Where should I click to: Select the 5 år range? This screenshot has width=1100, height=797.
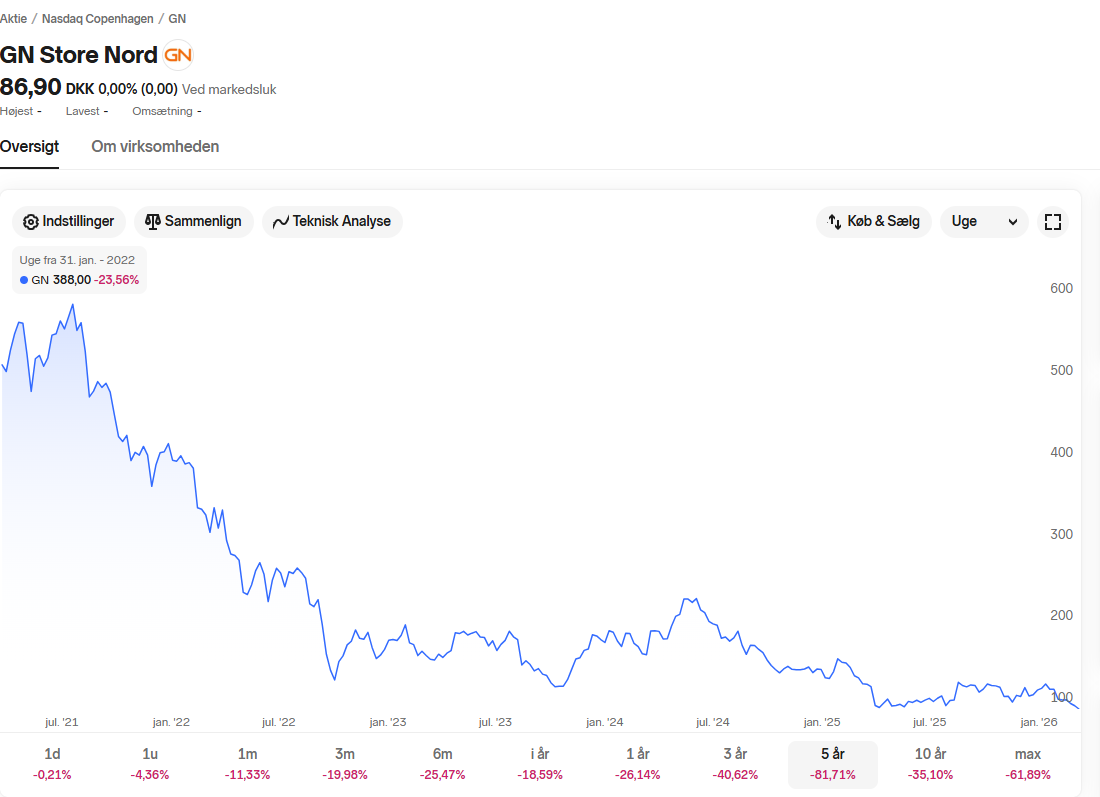pos(833,764)
